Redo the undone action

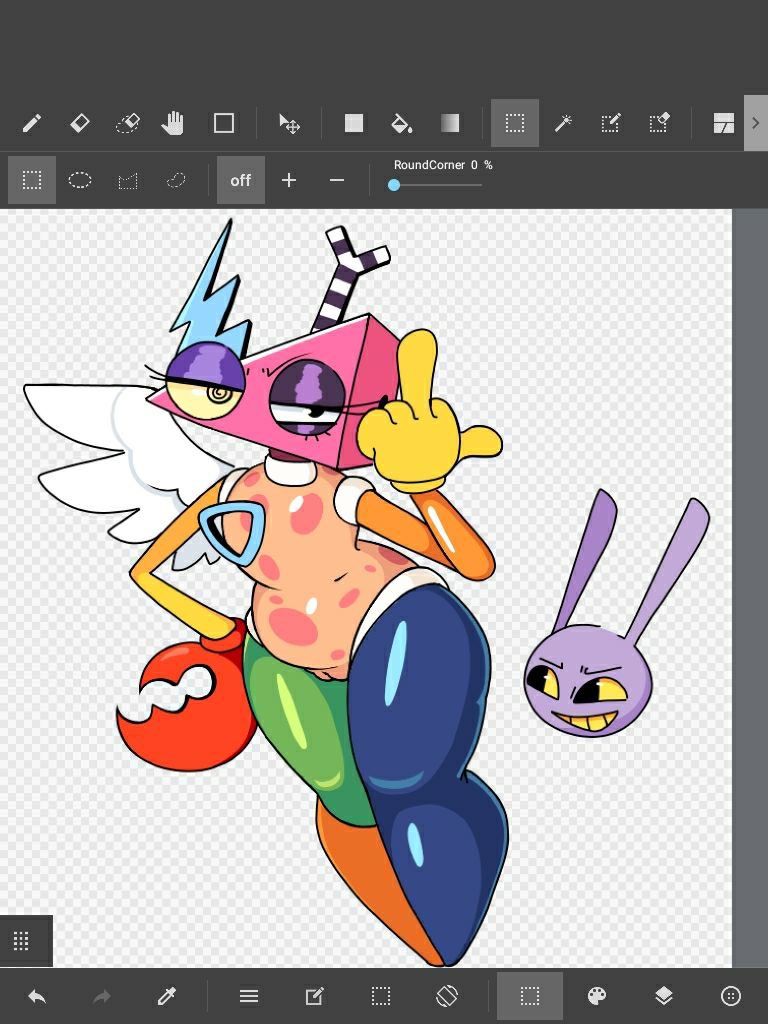point(102,996)
